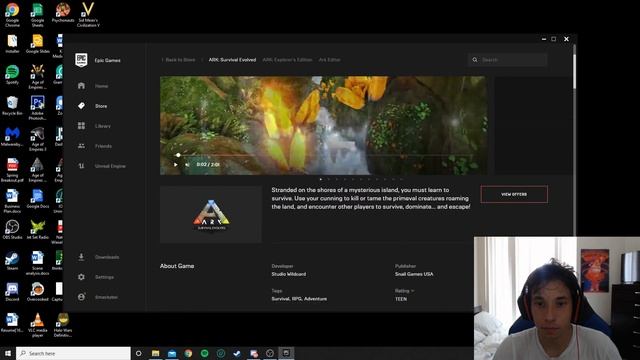Open the Unreal Engine section
This screenshot has width=640, height=360.
click(110, 166)
